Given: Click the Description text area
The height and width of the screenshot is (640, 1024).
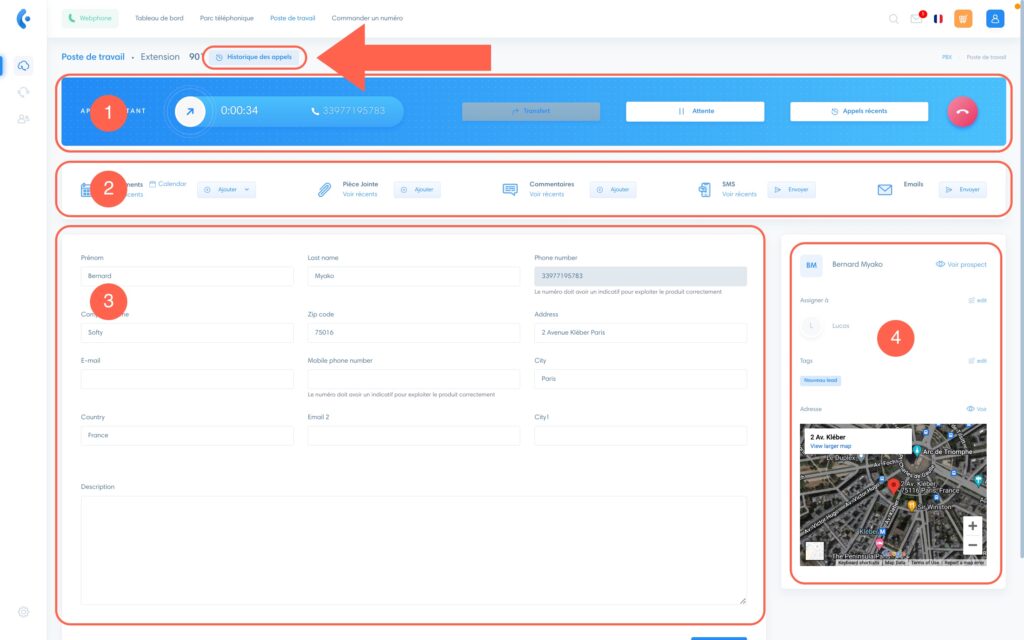Looking at the screenshot, I should [x=413, y=550].
